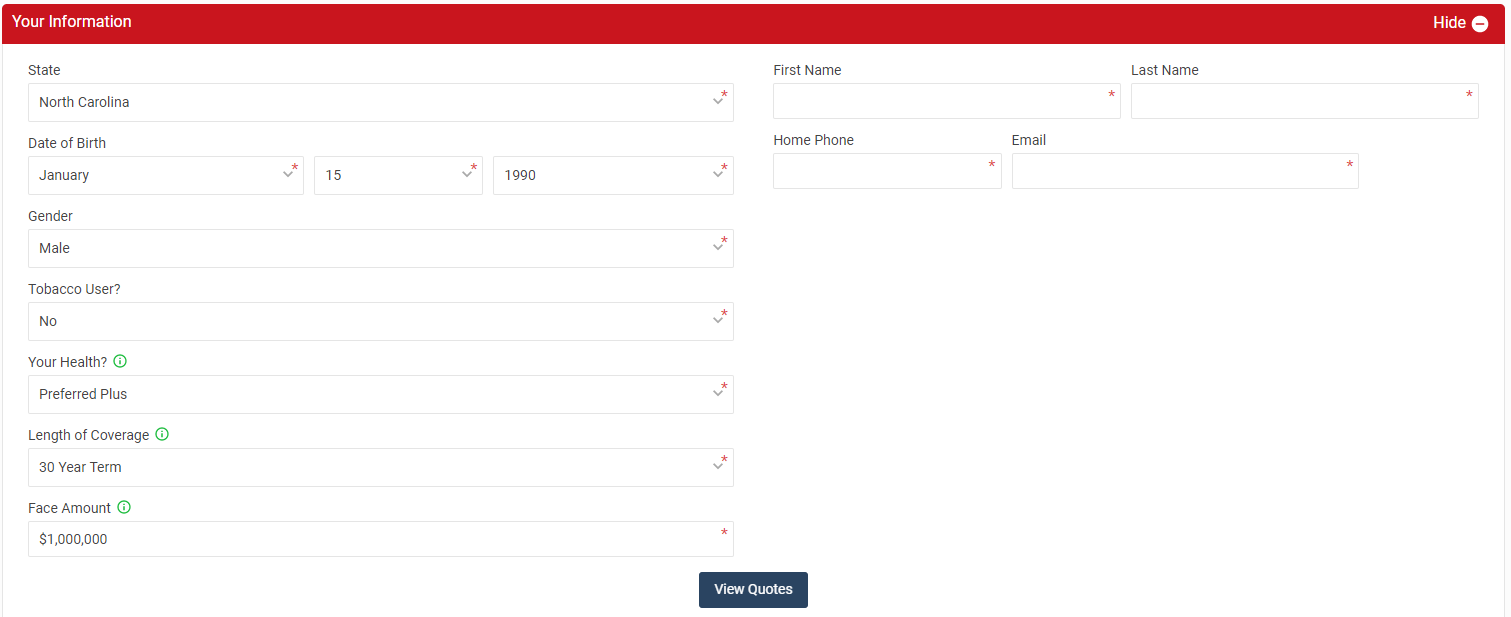This screenshot has height=617, width=1511.
Task: Open the Length of Coverage dropdown
Action: (380, 467)
